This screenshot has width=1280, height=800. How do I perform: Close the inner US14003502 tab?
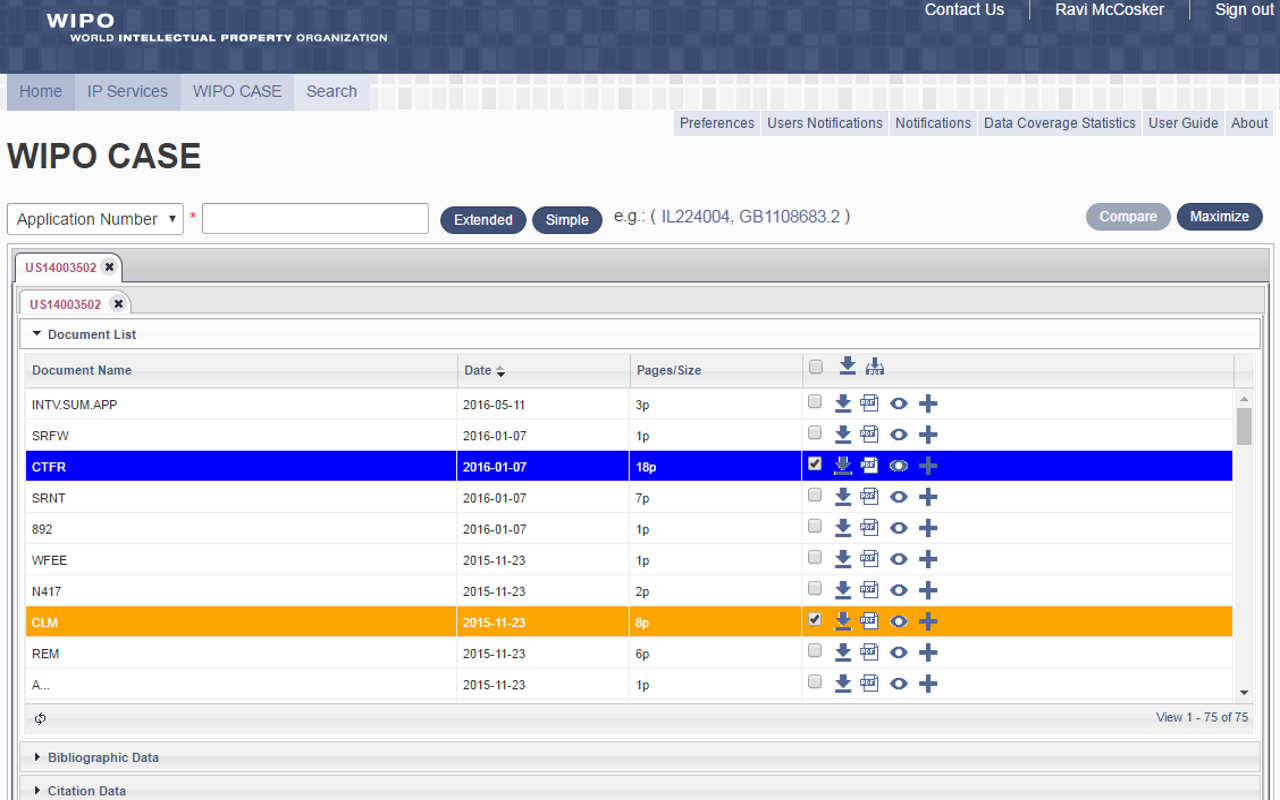[x=118, y=304]
